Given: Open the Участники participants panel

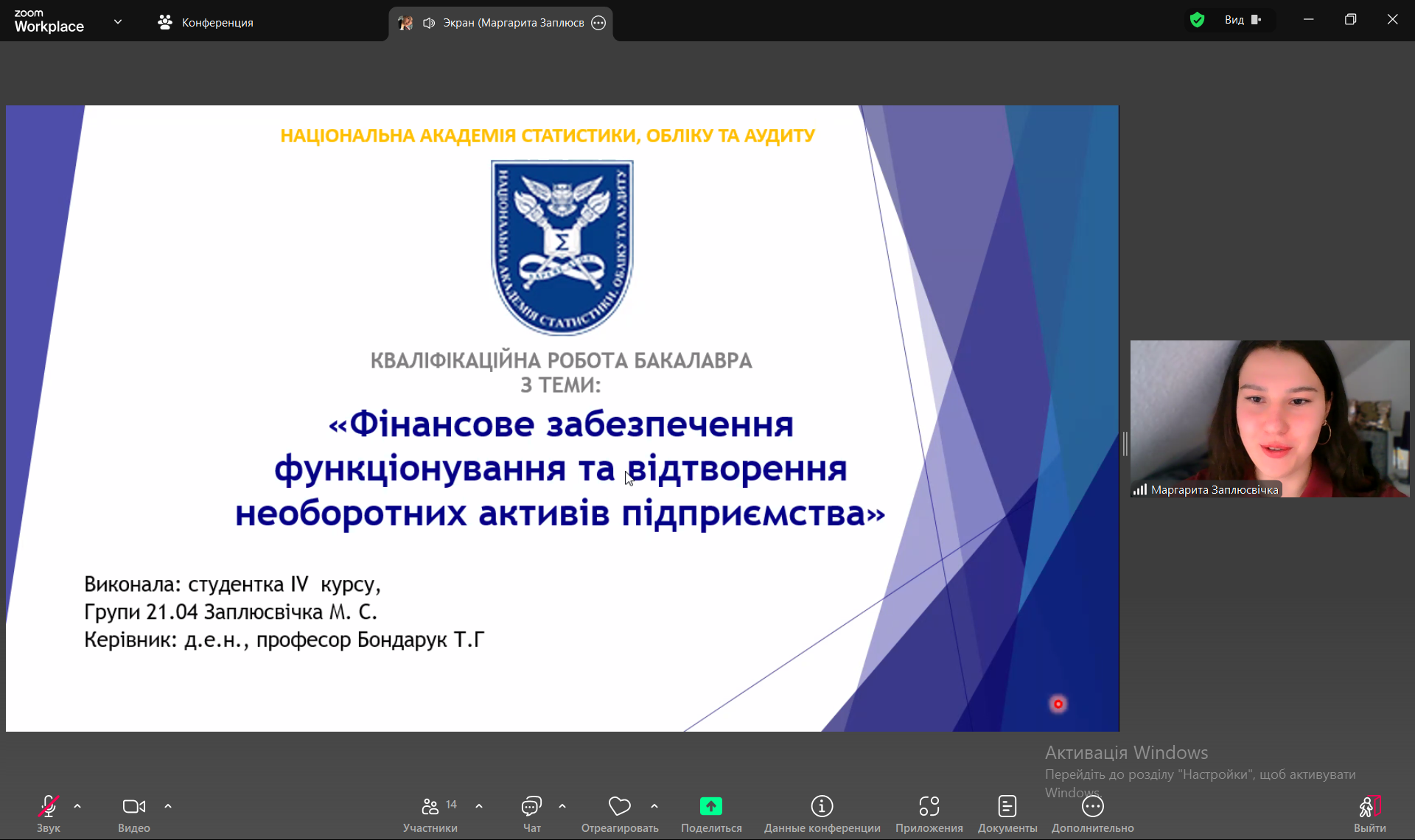Looking at the screenshot, I should (430, 807).
